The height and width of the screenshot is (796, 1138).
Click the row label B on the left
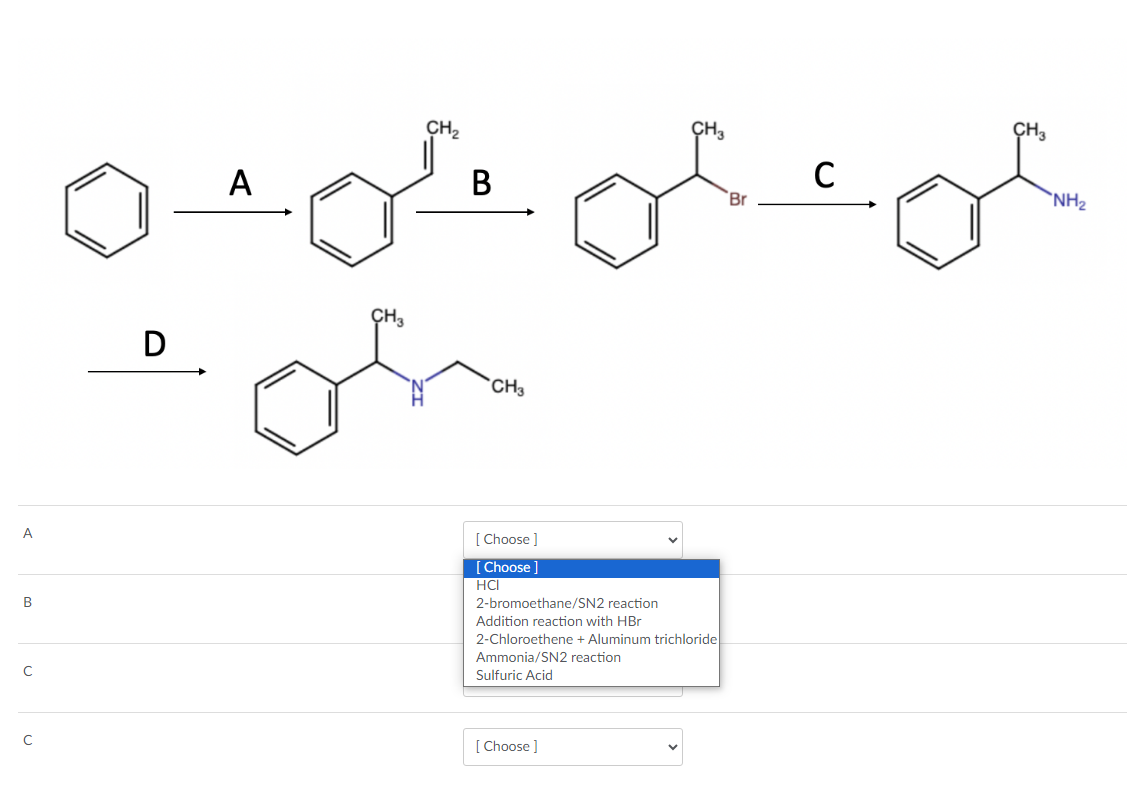27,602
